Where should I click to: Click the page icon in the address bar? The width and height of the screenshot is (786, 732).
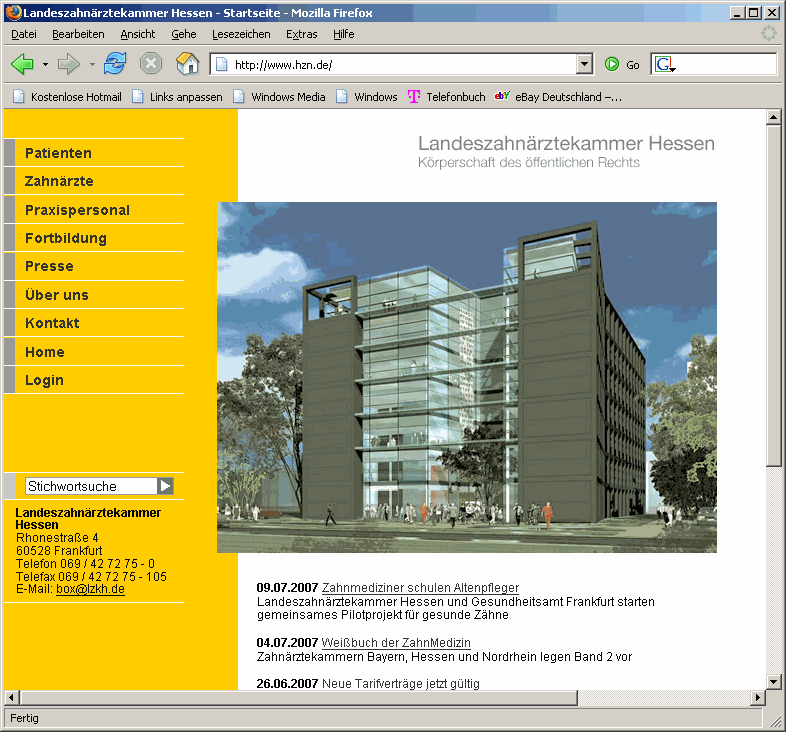pos(222,65)
